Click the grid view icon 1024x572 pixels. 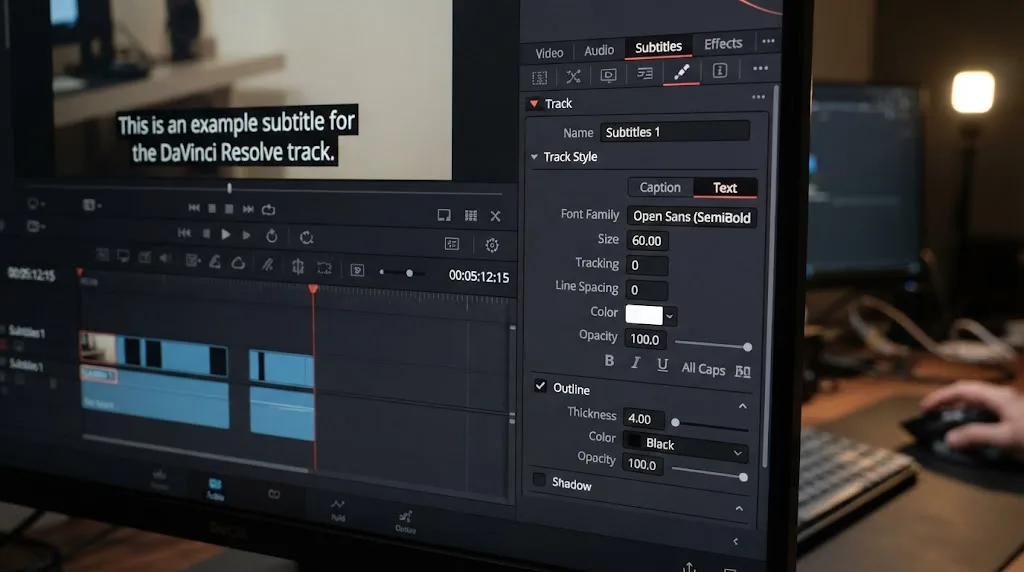click(470, 215)
